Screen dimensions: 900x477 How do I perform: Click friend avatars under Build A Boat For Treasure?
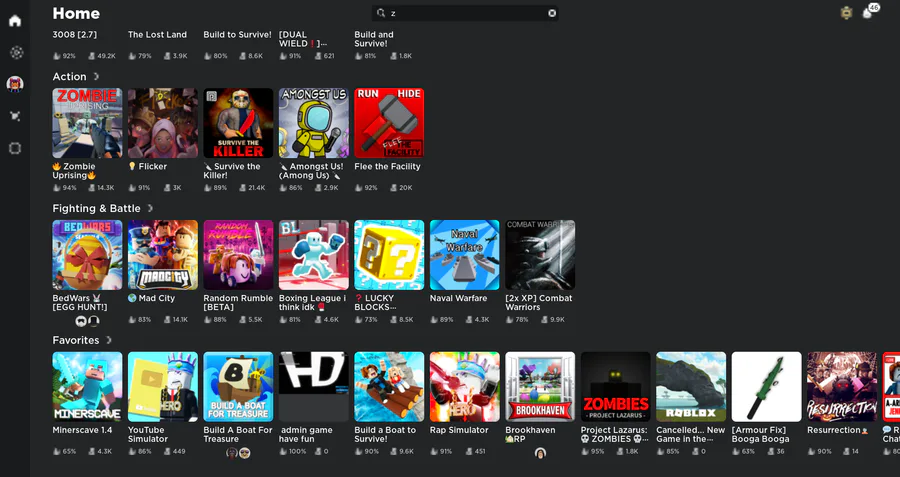pyautogui.click(x=238, y=453)
